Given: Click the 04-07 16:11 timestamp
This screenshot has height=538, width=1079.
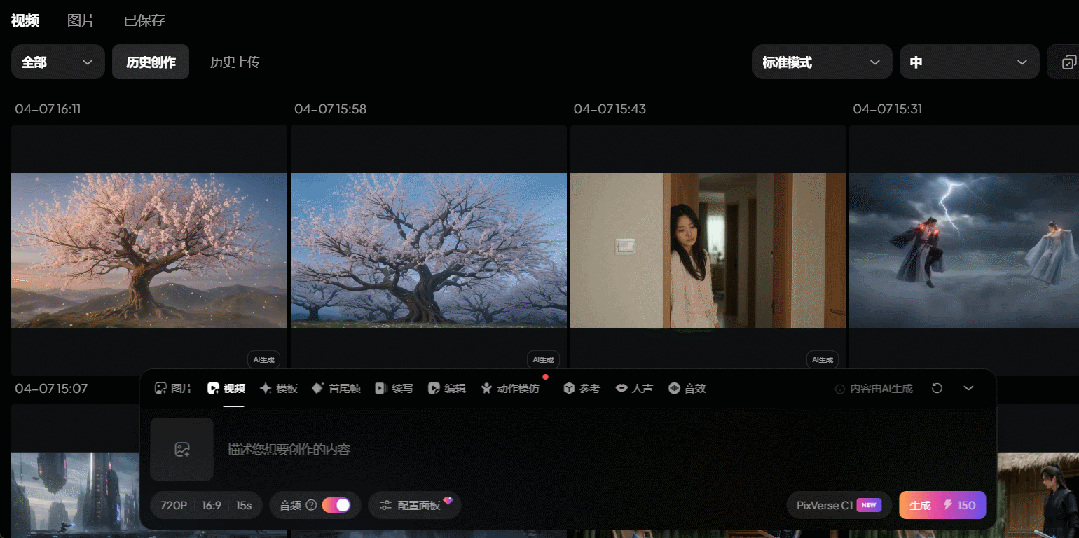Looking at the screenshot, I should pyautogui.click(x=47, y=109).
